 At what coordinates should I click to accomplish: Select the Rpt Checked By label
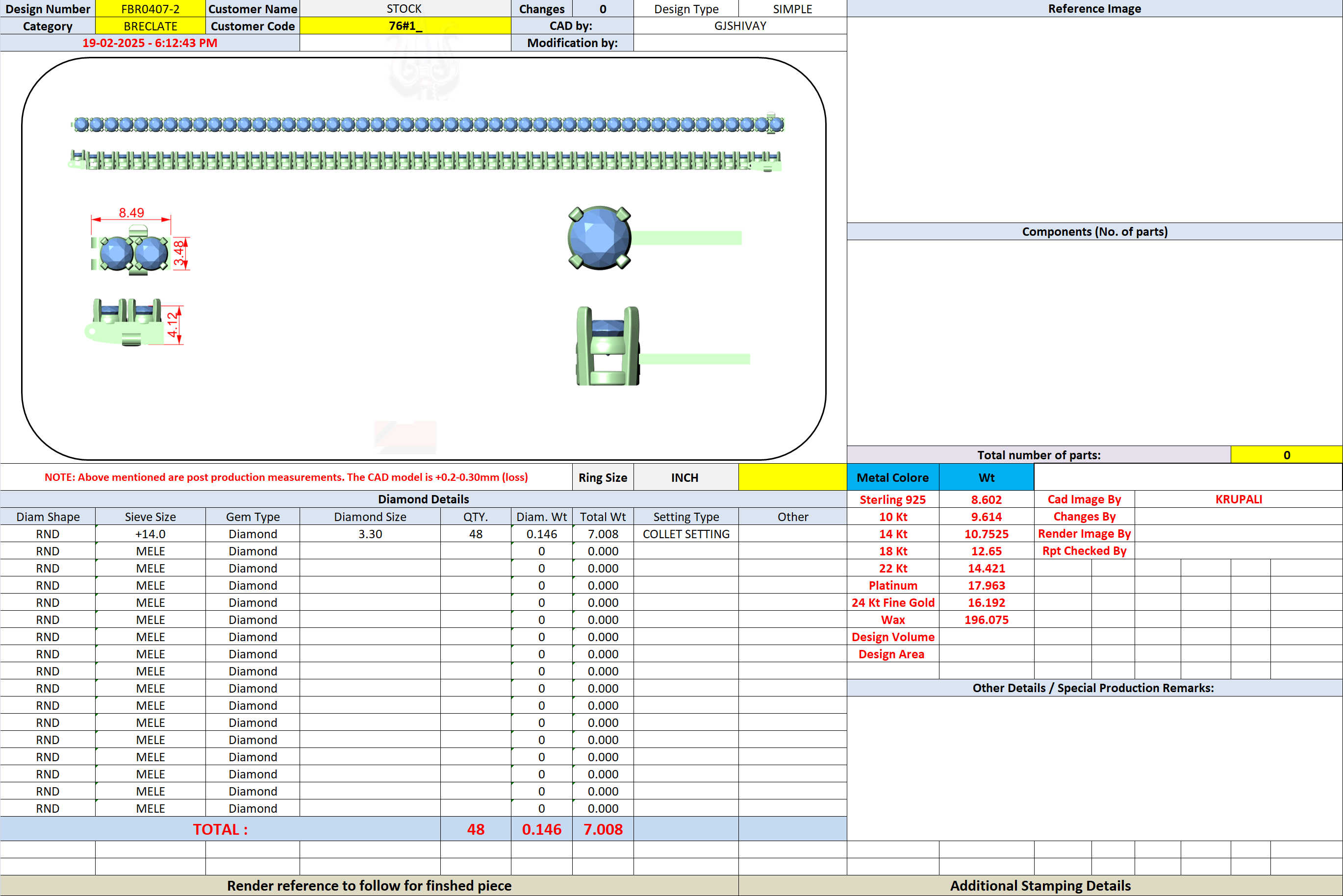pos(1084,551)
